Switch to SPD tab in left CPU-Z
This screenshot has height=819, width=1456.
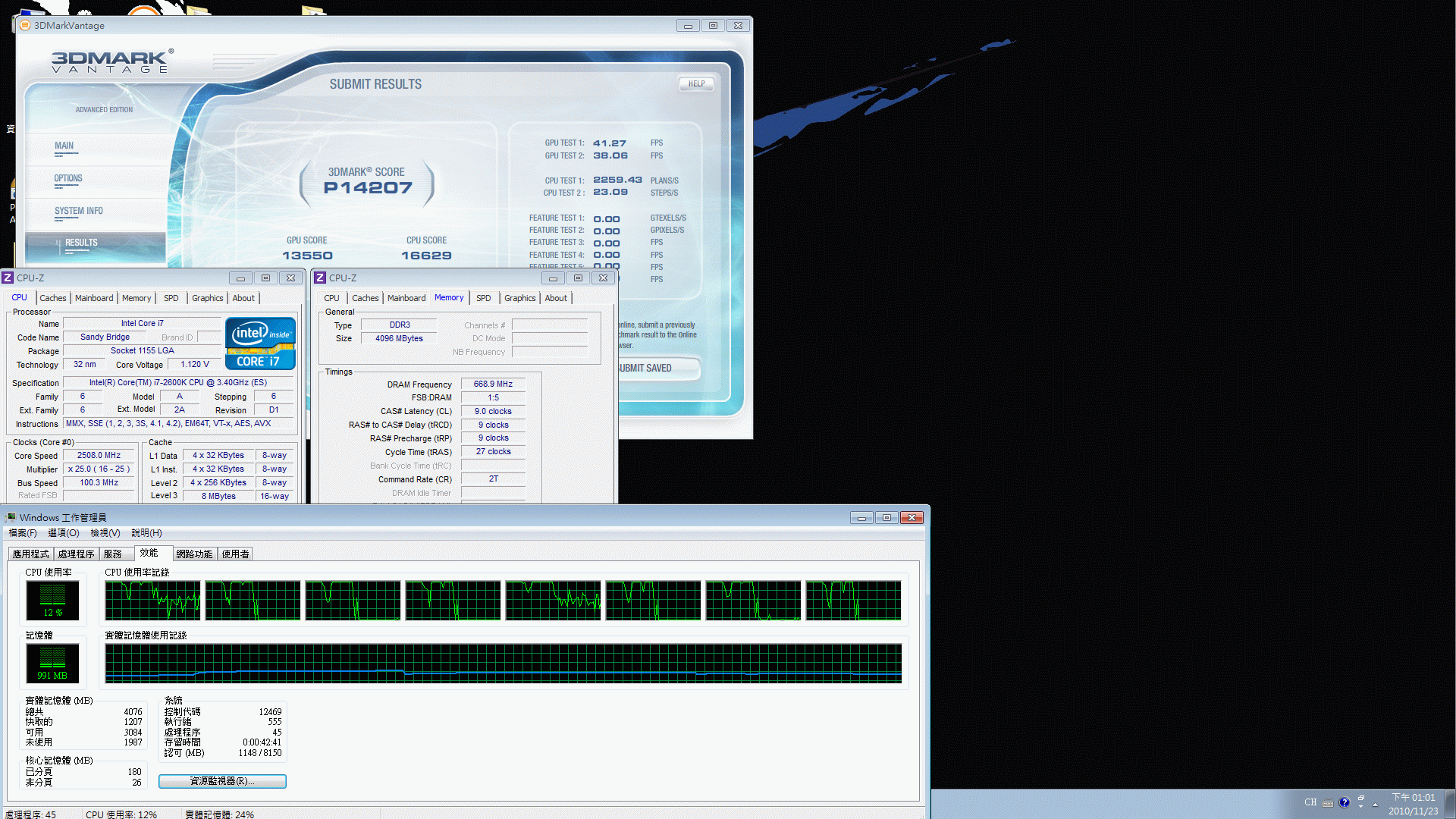click(x=171, y=298)
